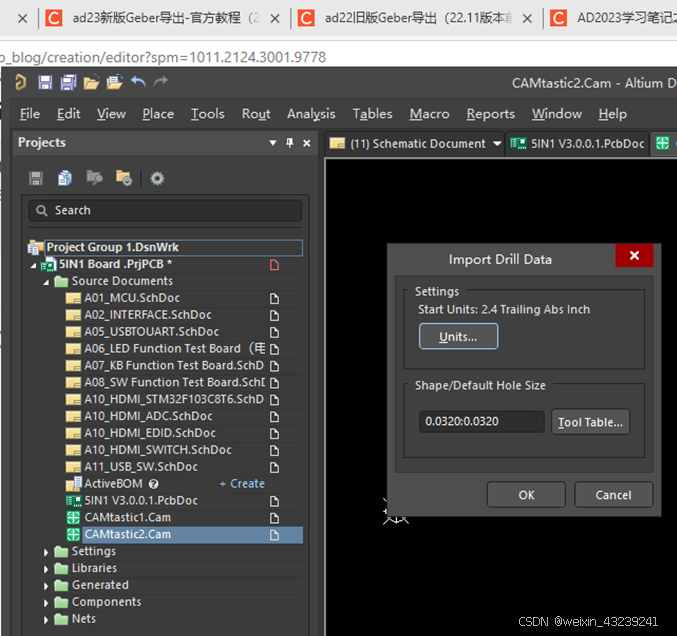Click the compile documents icon in Projects panel
The width and height of the screenshot is (677, 636).
click(65, 178)
